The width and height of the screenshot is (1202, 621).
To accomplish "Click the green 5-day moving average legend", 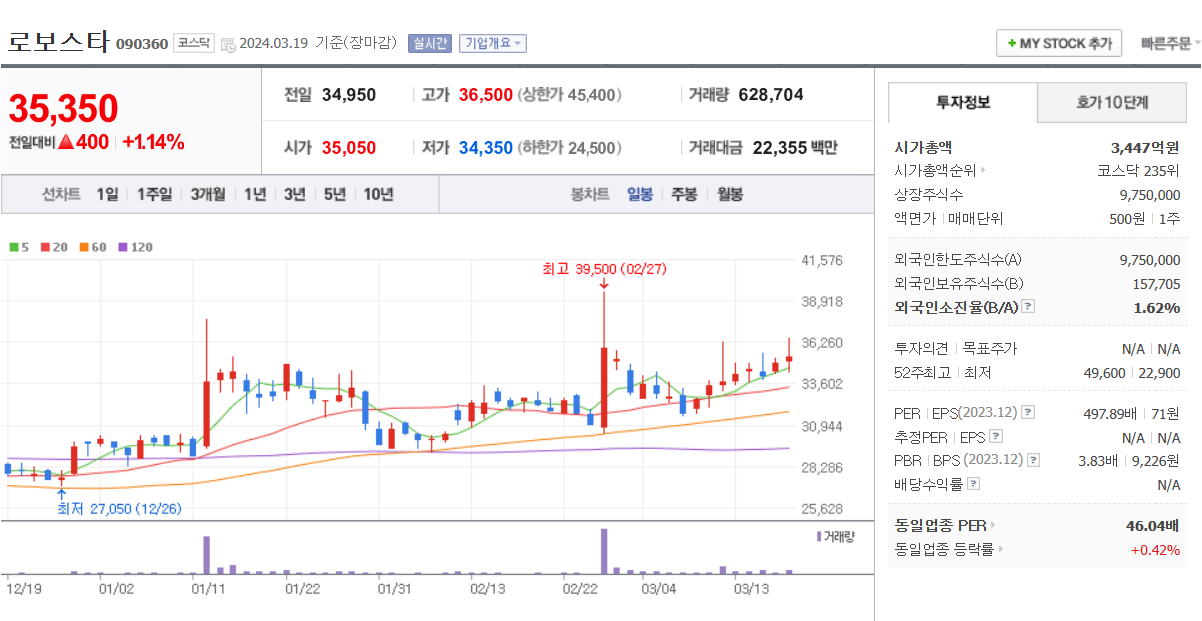I will (x=19, y=246).
